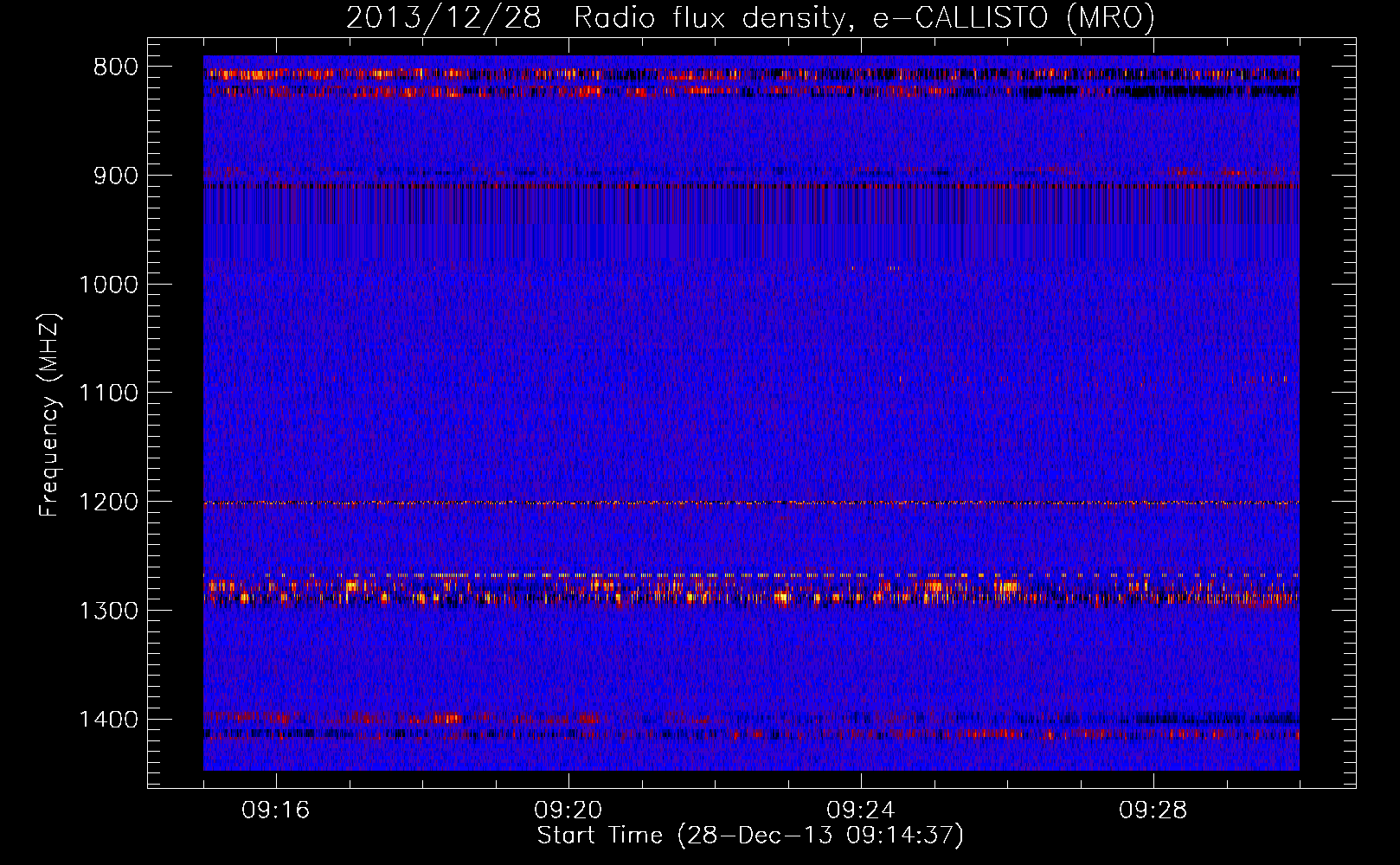Click the 'Start Time (28-Dec-13 09:14:37)' label

pos(750,836)
